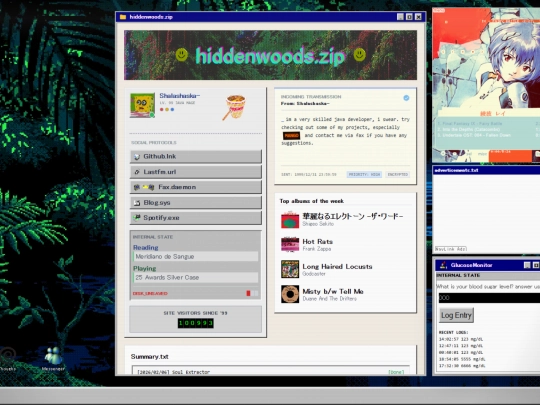540x405 pixels.
Task: Click the 14:02:57 123 mg/dL log entry
Action: [x=461, y=339]
